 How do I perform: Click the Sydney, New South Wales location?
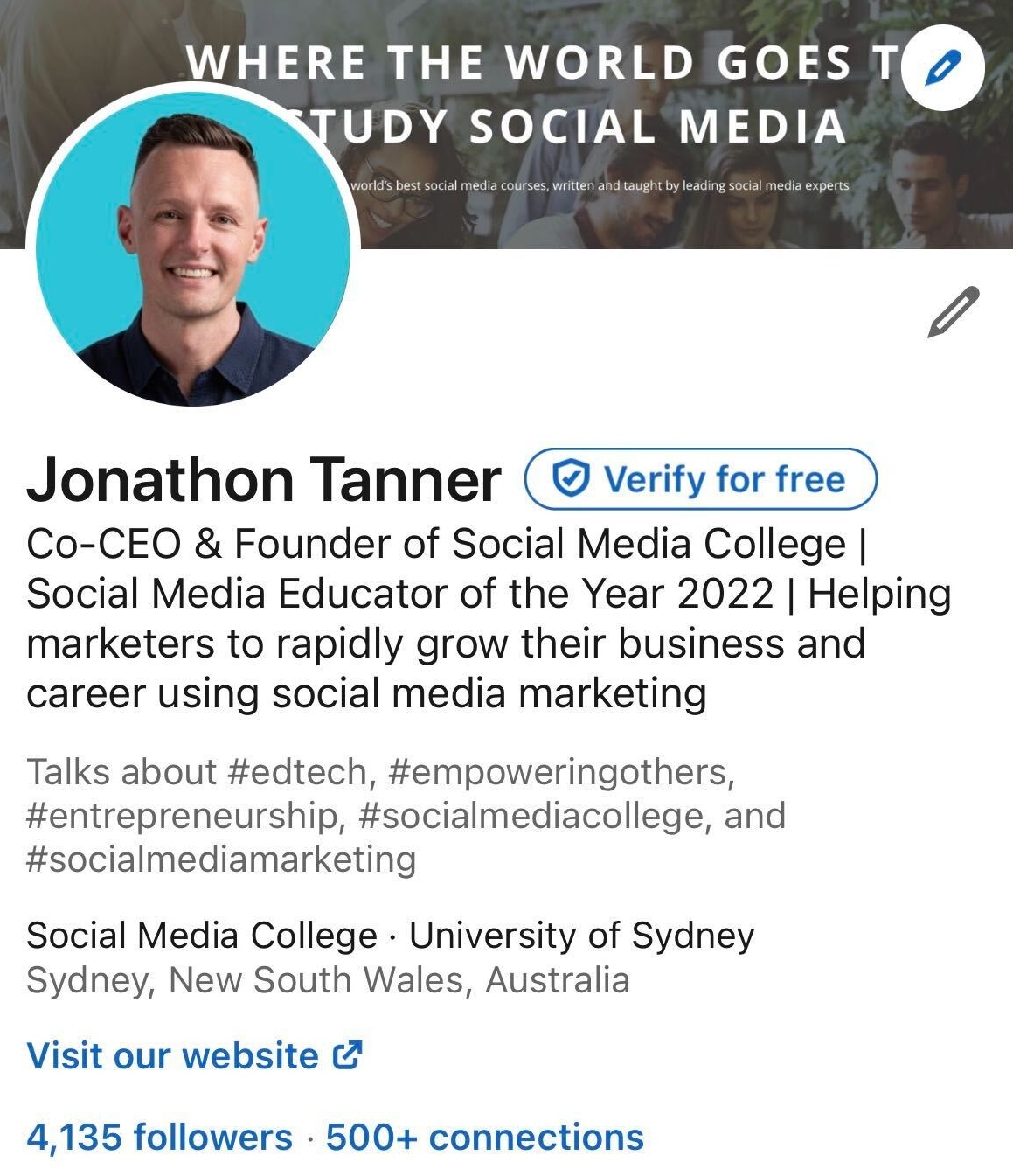click(328, 980)
